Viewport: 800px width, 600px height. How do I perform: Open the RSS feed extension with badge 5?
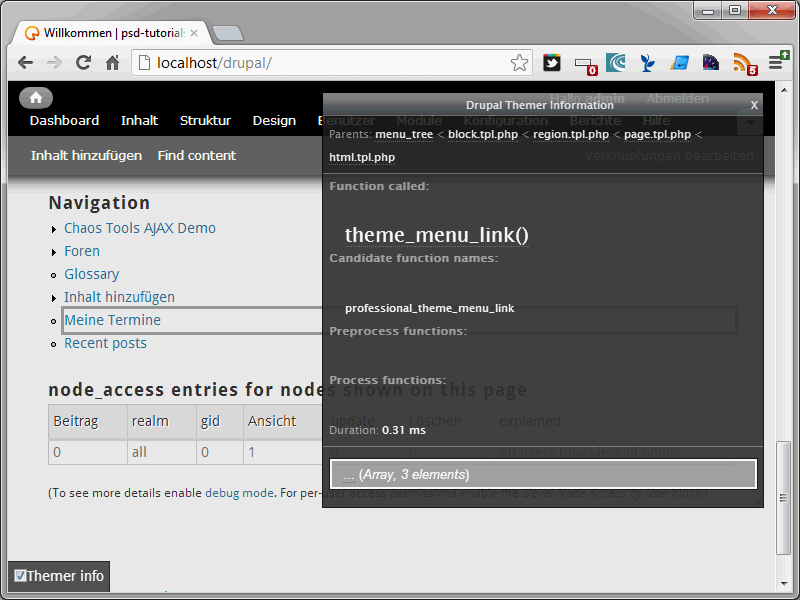tap(745, 64)
